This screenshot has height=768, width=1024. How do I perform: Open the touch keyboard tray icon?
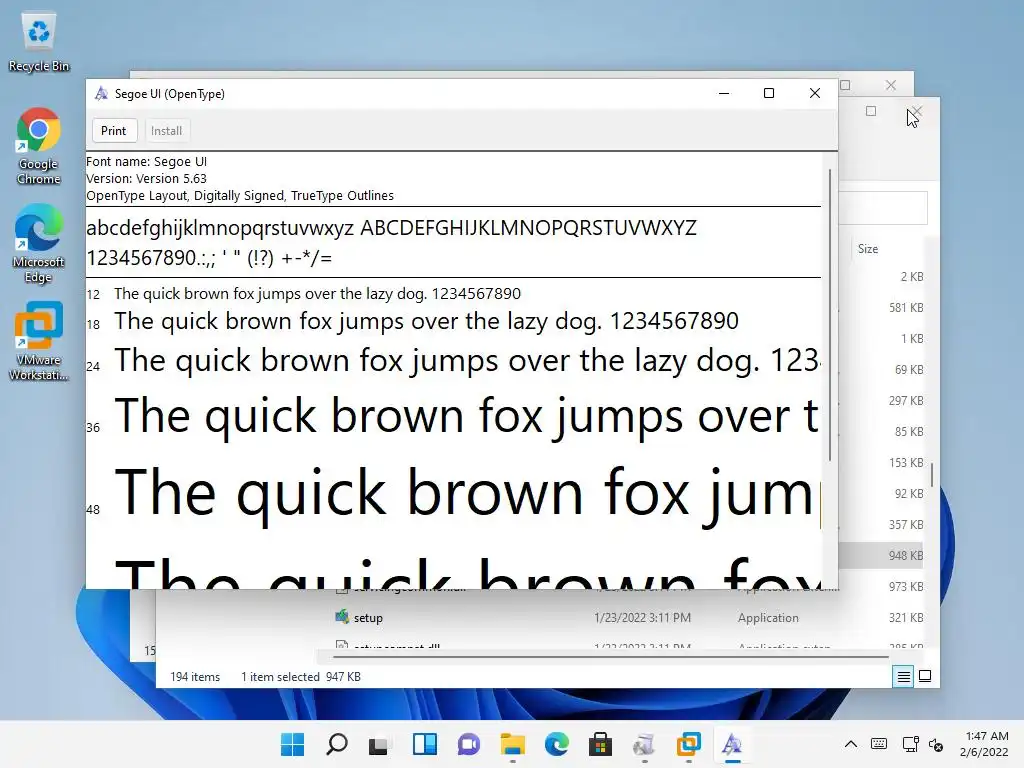click(x=879, y=744)
